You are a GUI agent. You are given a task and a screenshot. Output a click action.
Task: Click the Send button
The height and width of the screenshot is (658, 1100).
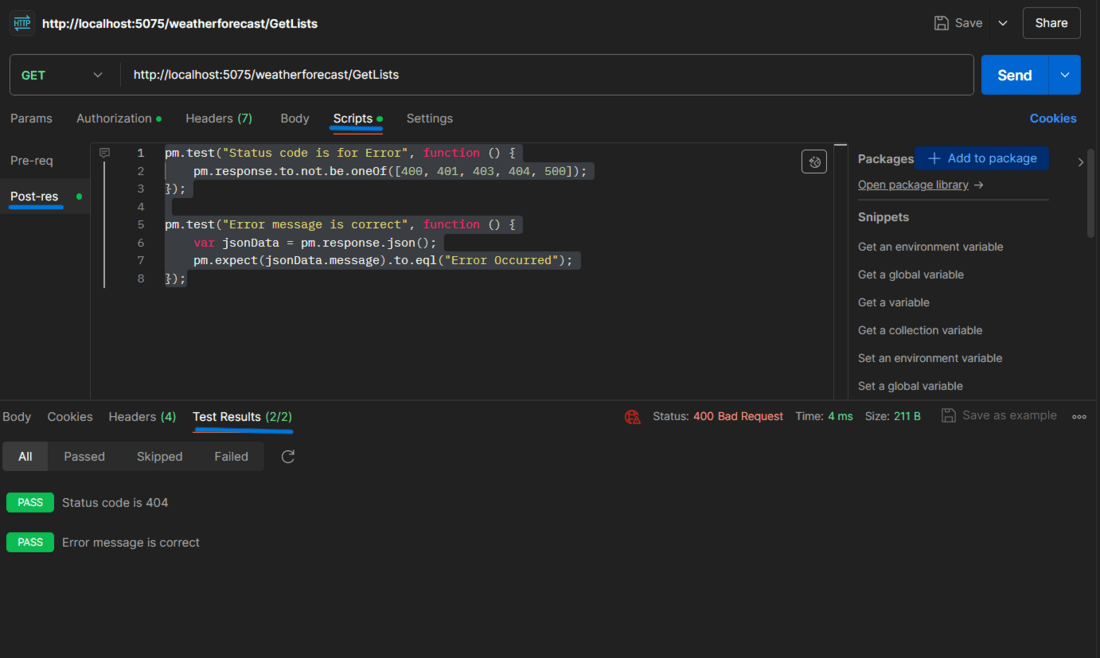[x=1014, y=75]
